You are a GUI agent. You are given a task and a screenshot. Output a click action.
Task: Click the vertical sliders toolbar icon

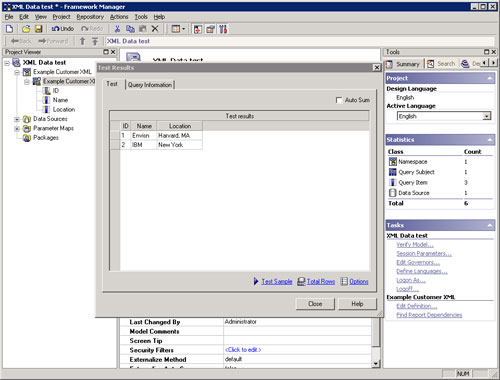pyautogui.click(x=223, y=29)
